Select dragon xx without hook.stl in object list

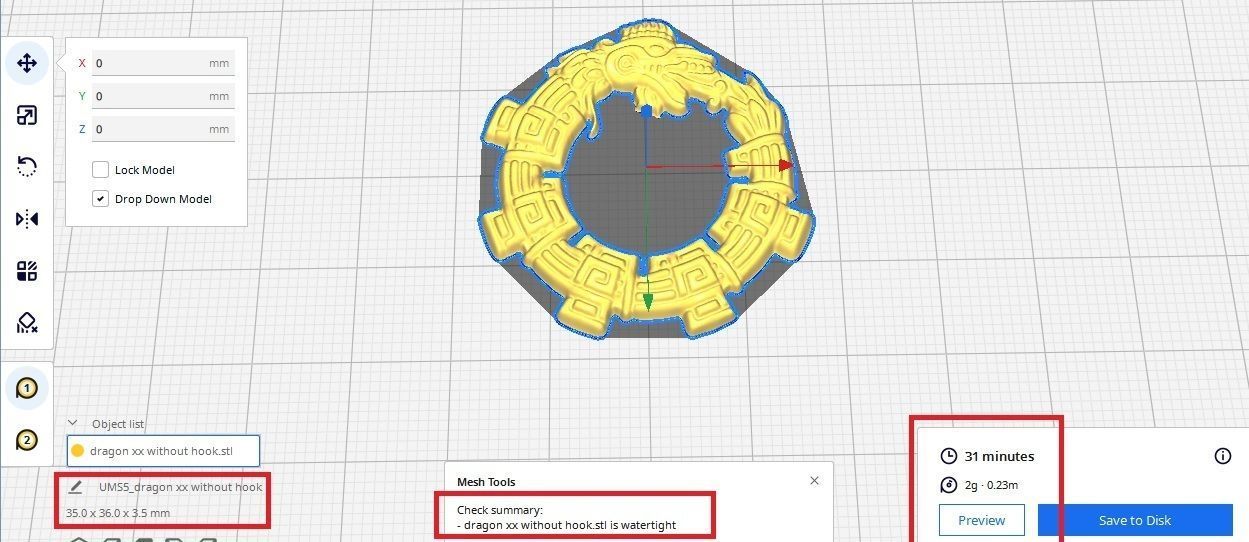tap(163, 451)
